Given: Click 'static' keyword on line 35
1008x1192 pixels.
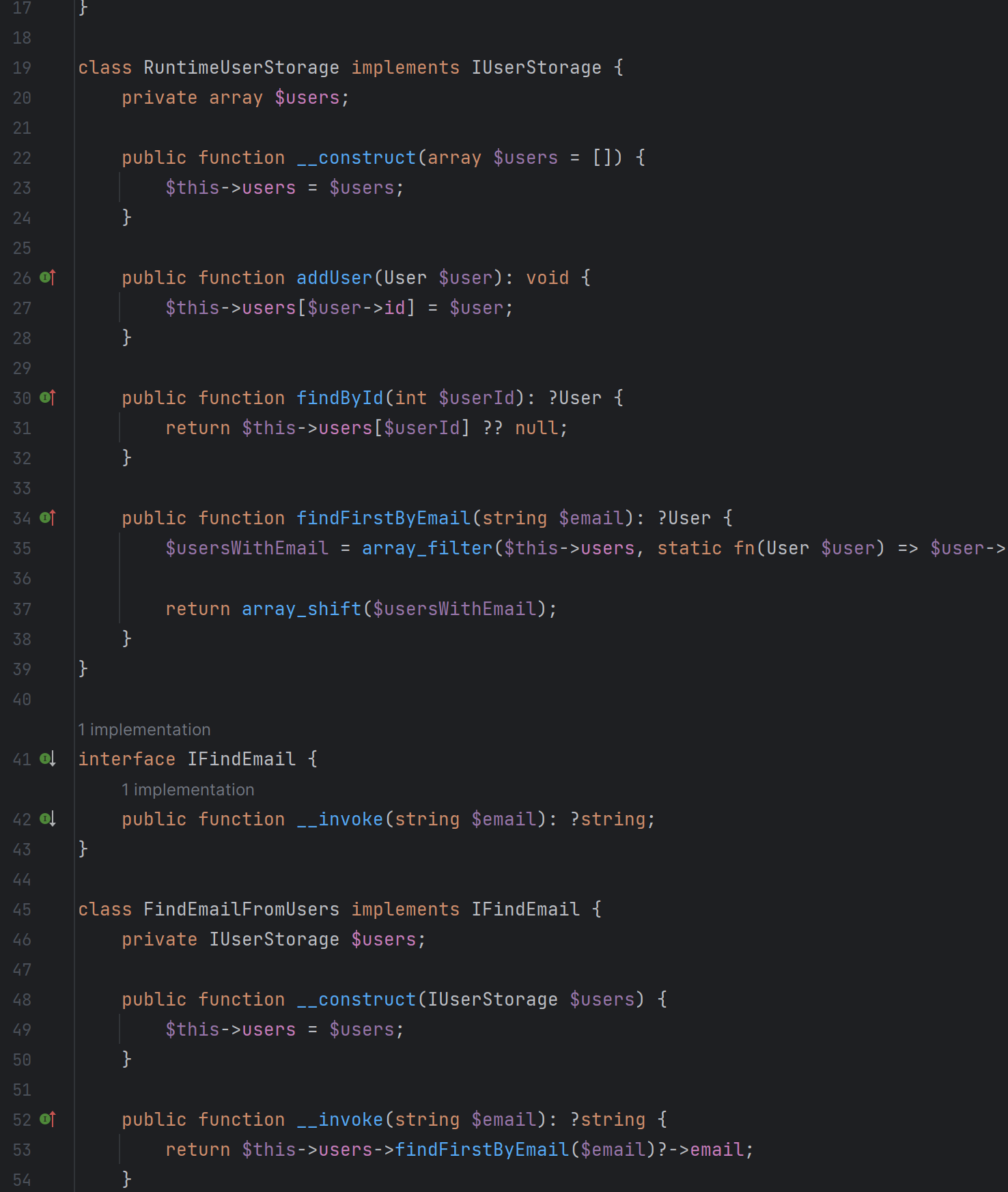Looking at the screenshot, I should pyautogui.click(x=689, y=548).
